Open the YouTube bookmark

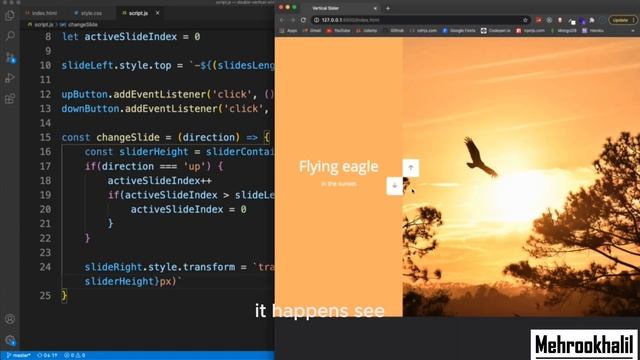(338, 31)
